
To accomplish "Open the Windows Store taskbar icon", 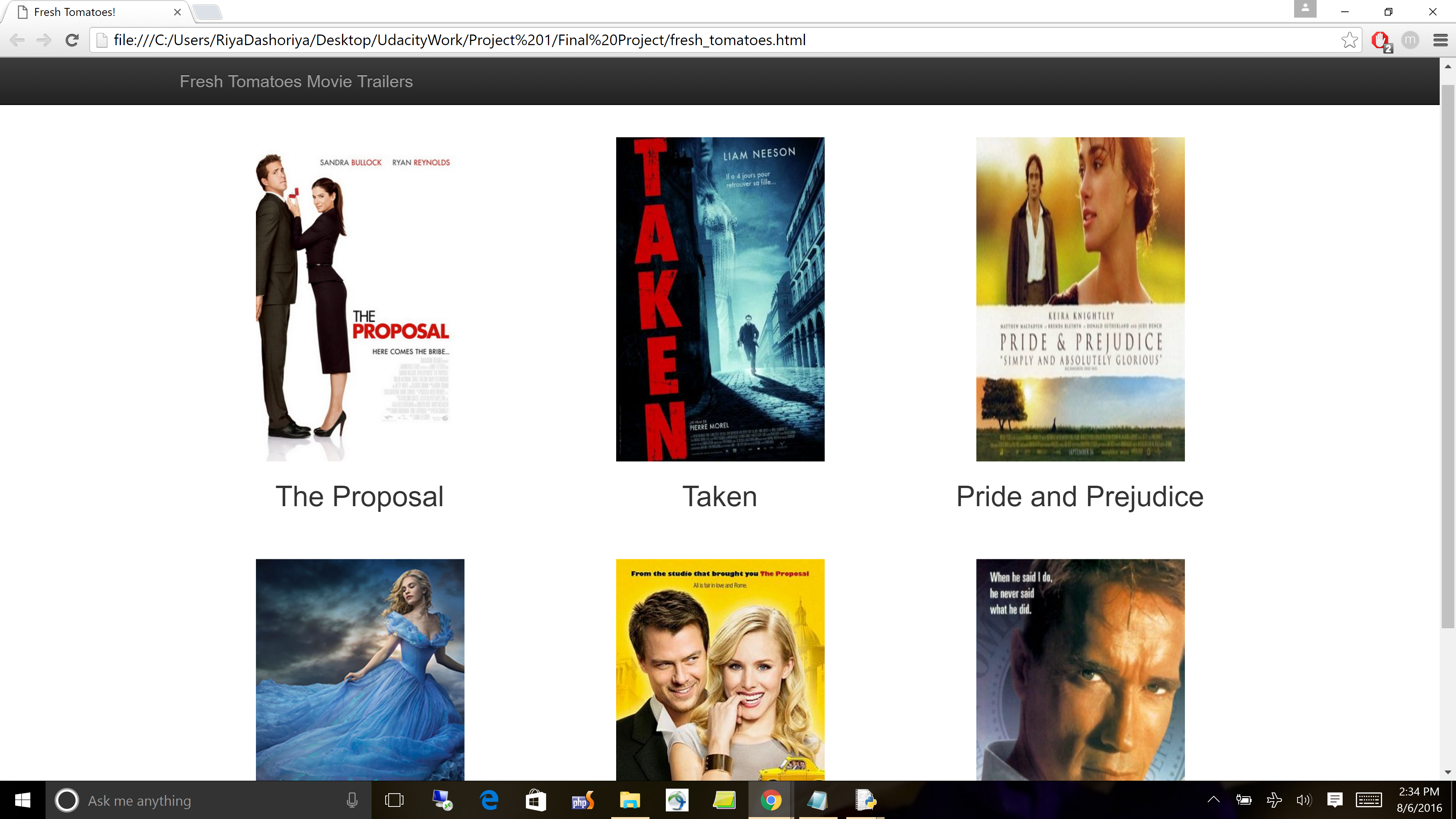I will point(536,800).
